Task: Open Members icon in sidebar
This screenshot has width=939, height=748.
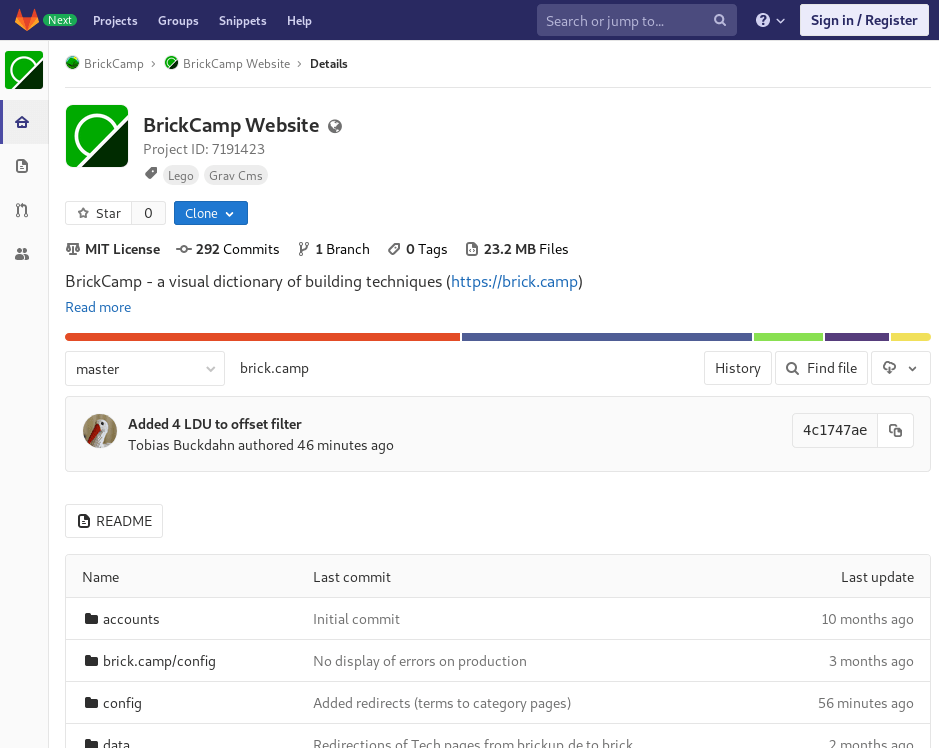Action: pos(22,254)
